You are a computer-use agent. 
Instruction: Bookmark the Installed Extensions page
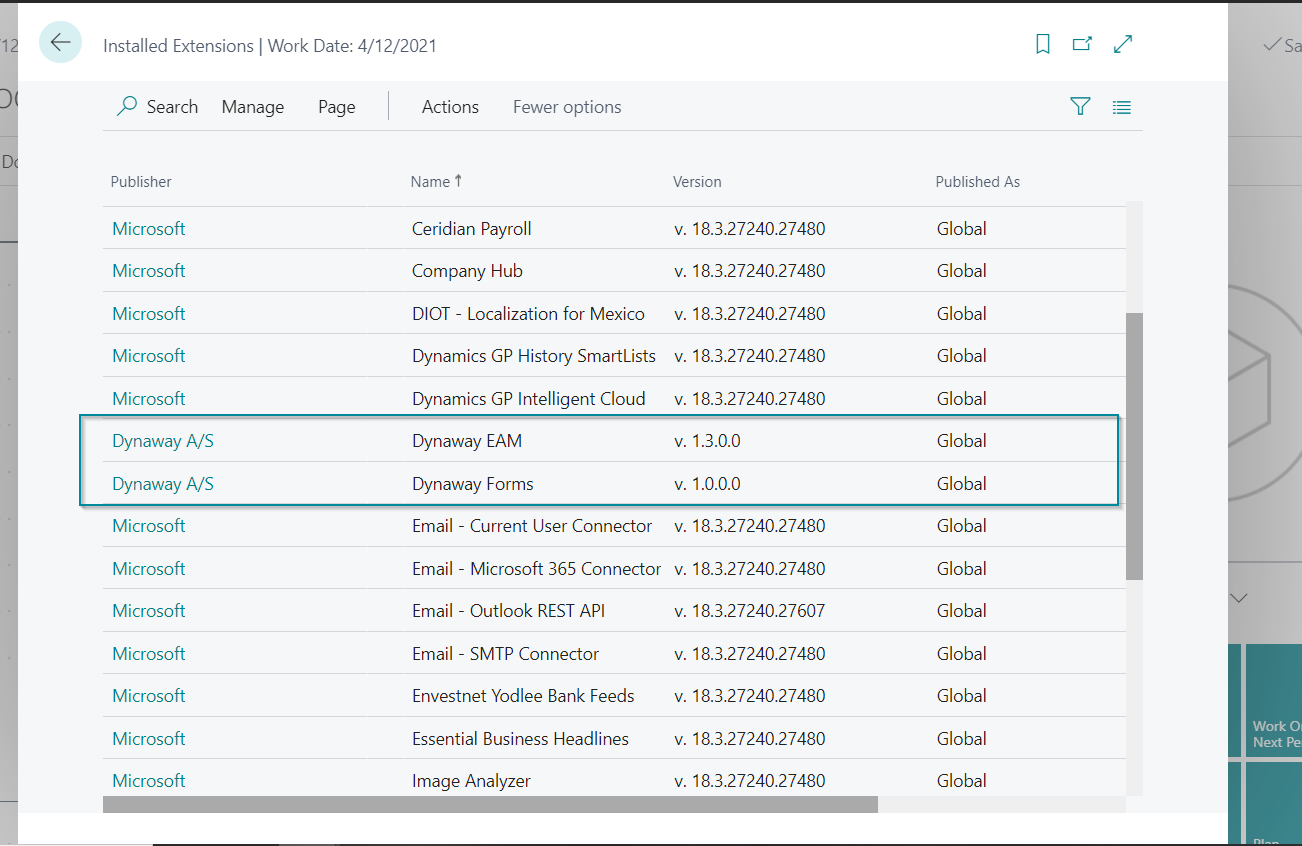[x=1043, y=44]
